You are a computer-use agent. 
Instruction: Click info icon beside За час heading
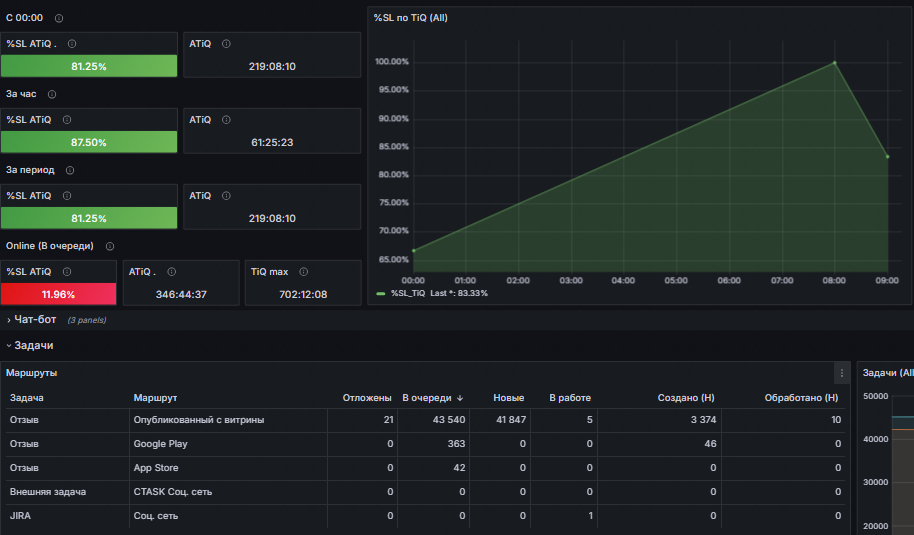pos(52,94)
